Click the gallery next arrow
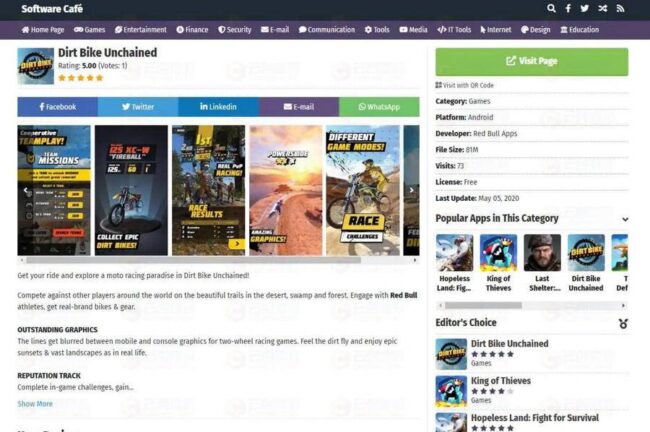Image resolution: width=650 pixels, height=432 pixels. (411, 190)
